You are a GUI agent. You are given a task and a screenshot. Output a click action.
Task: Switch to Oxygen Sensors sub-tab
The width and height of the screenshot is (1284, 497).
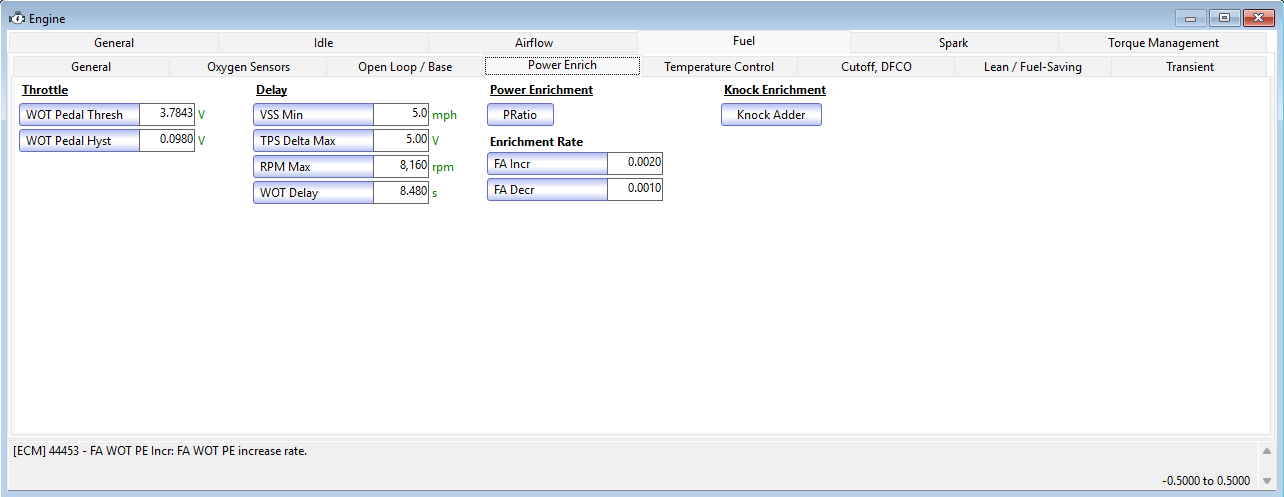(x=248, y=67)
